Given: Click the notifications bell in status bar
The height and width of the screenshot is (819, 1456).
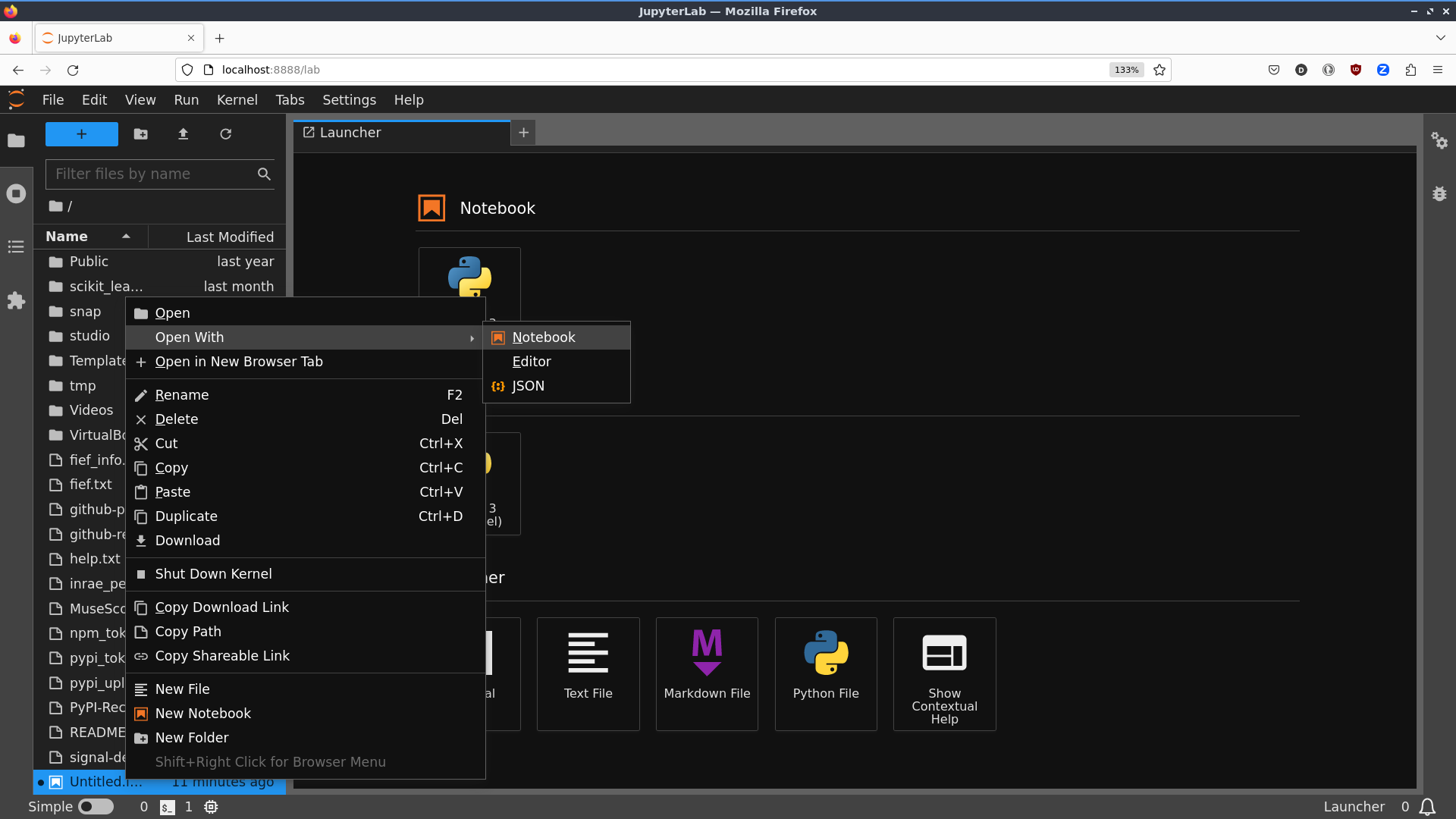Looking at the screenshot, I should point(1427,807).
